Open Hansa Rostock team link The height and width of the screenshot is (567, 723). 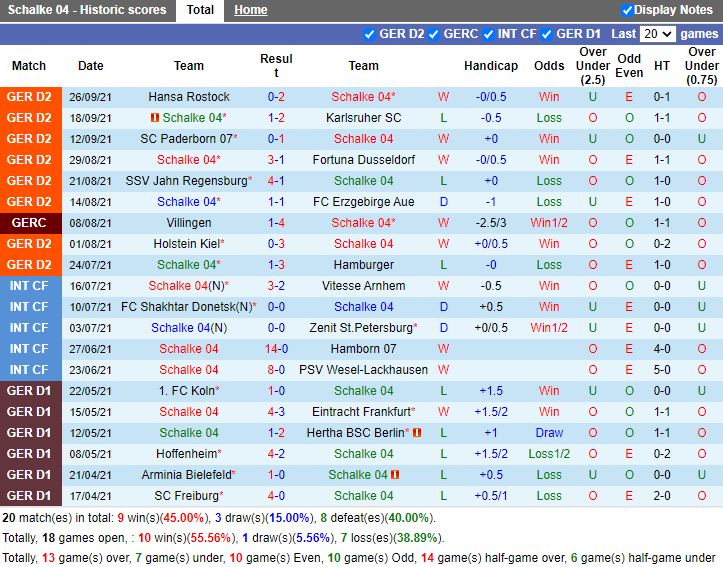[x=188, y=97]
